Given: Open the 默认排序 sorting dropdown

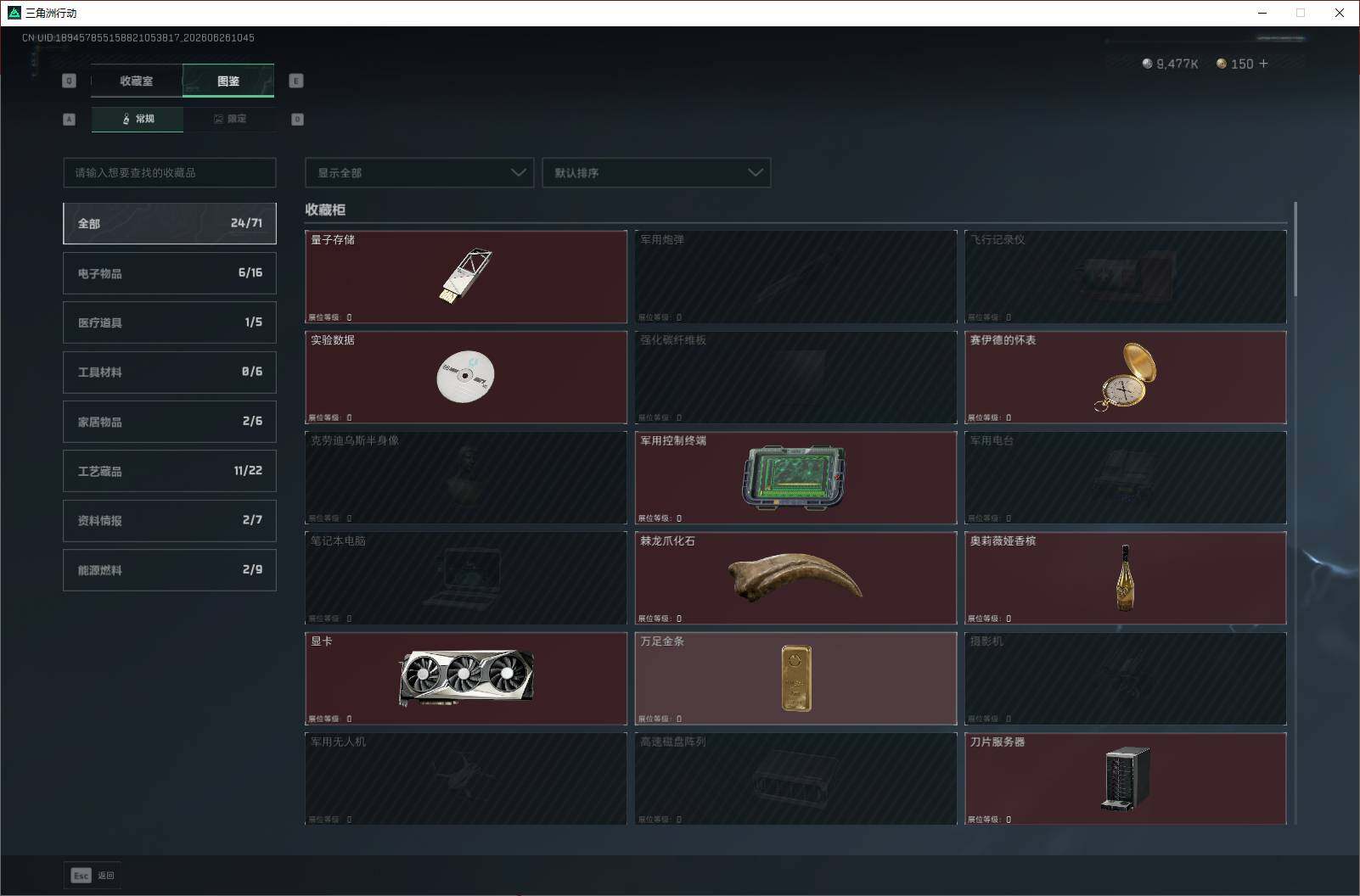Looking at the screenshot, I should click(656, 172).
